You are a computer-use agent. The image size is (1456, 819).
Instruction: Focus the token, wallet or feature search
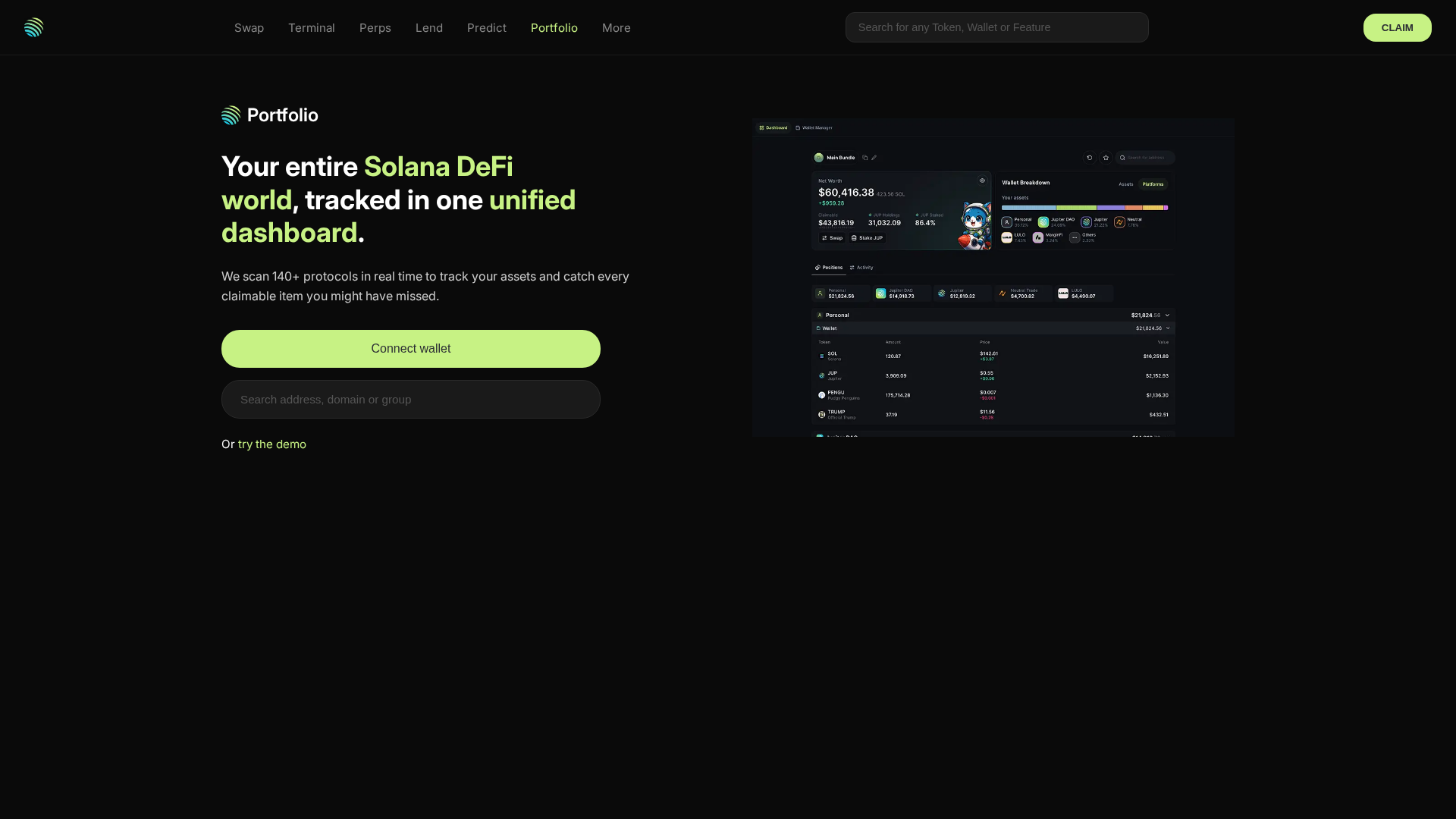point(996,27)
